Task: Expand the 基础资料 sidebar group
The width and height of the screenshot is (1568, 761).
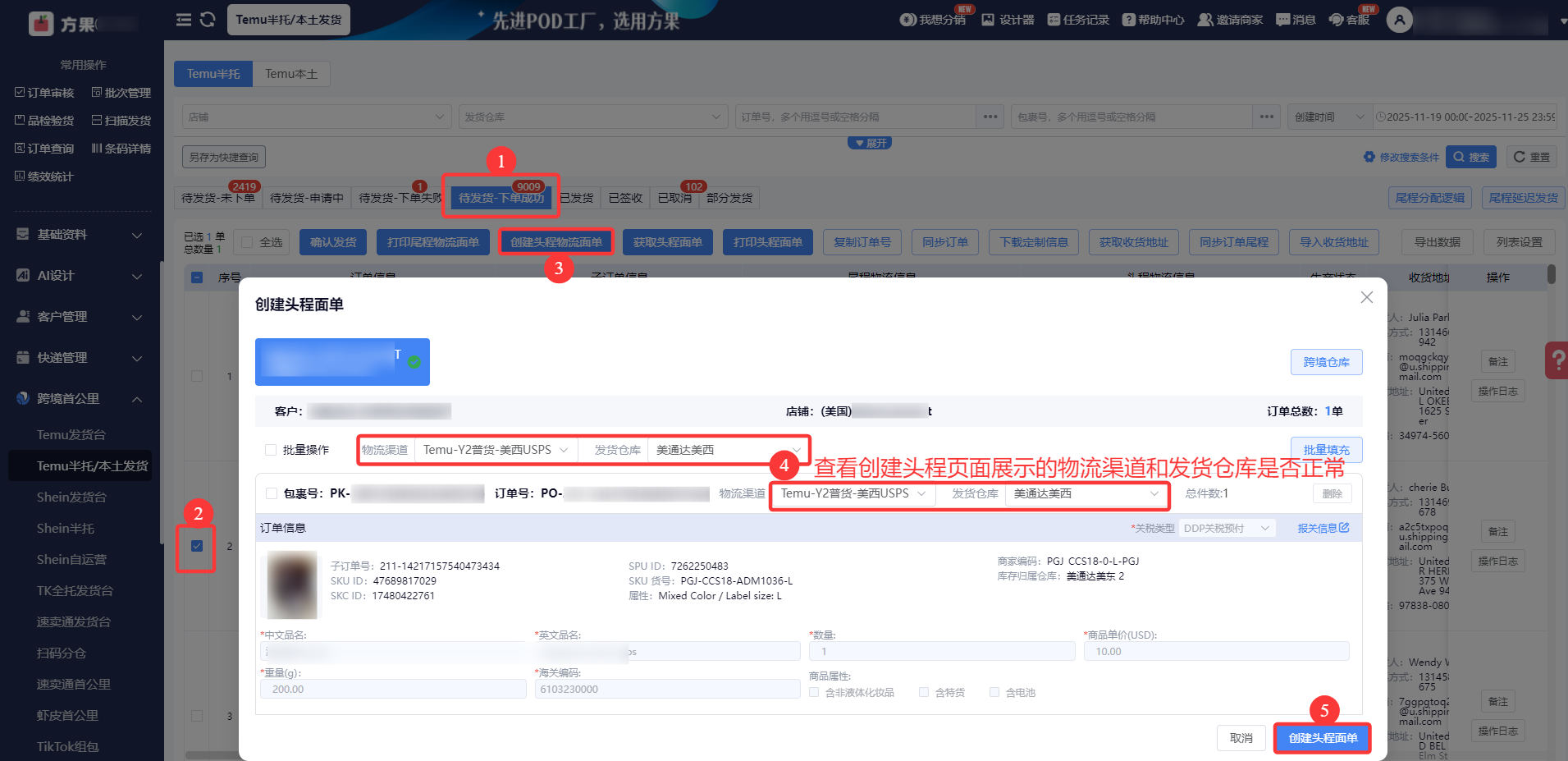Action: [x=80, y=235]
